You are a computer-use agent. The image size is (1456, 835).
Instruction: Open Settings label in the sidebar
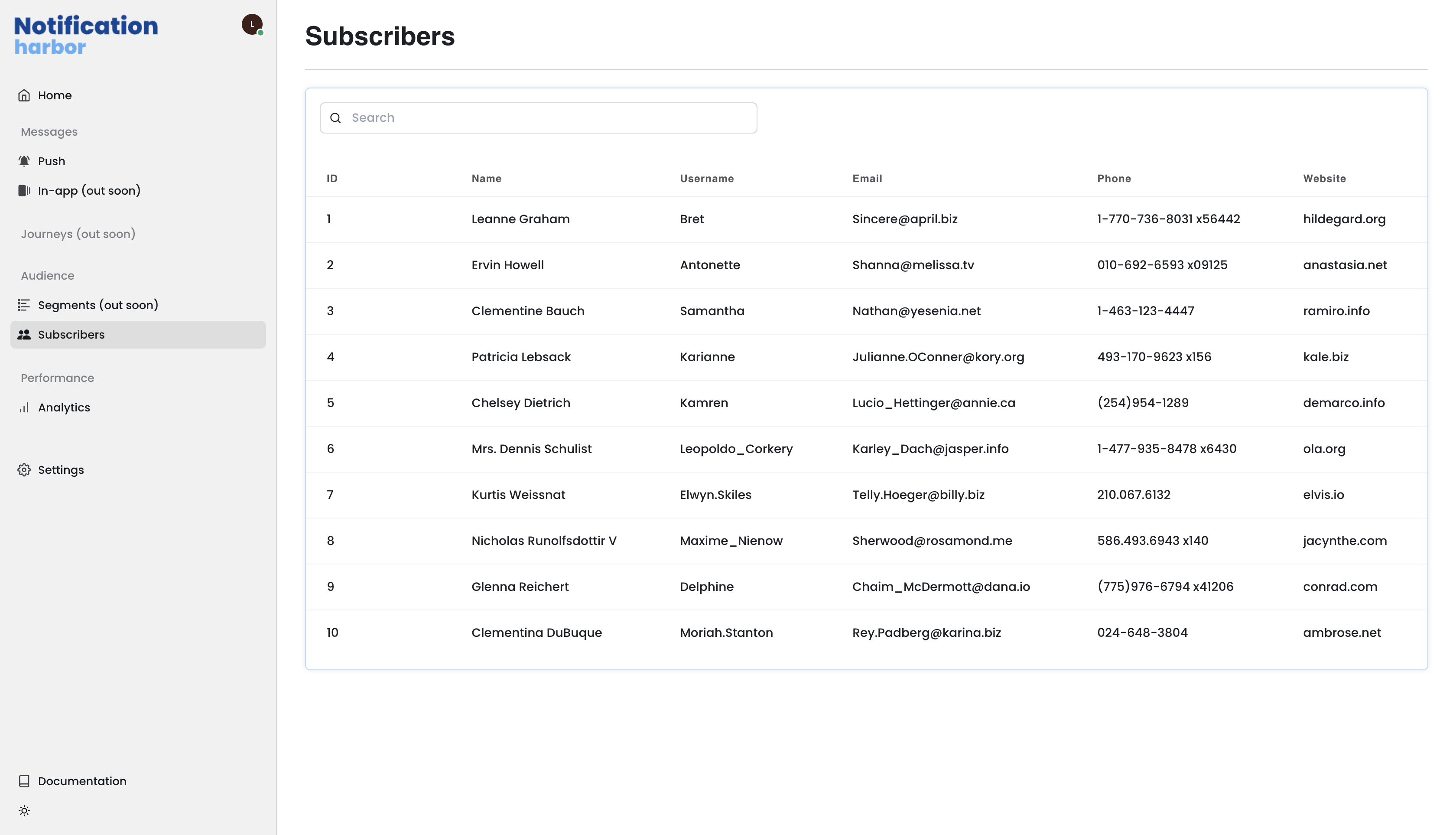[x=61, y=470]
